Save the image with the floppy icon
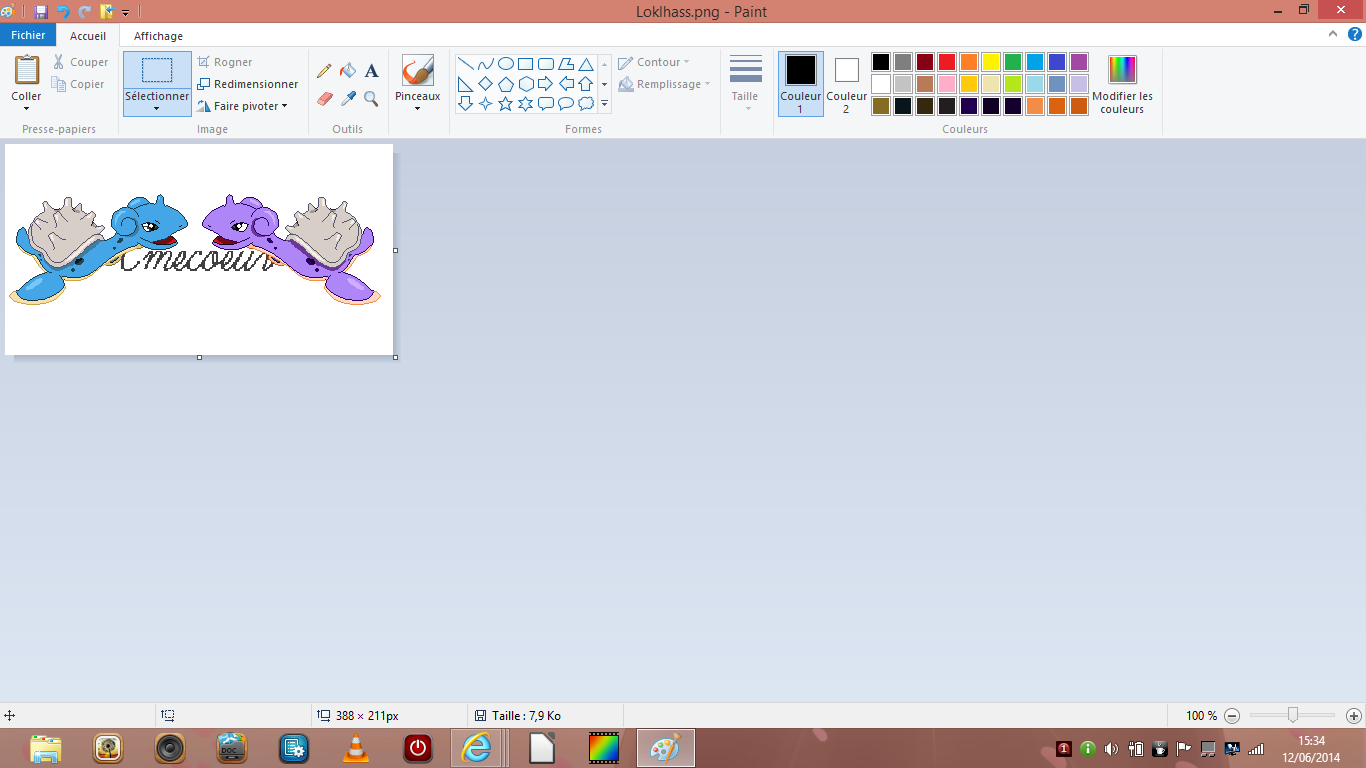The width and height of the screenshot is (1366, 768). 41,12
